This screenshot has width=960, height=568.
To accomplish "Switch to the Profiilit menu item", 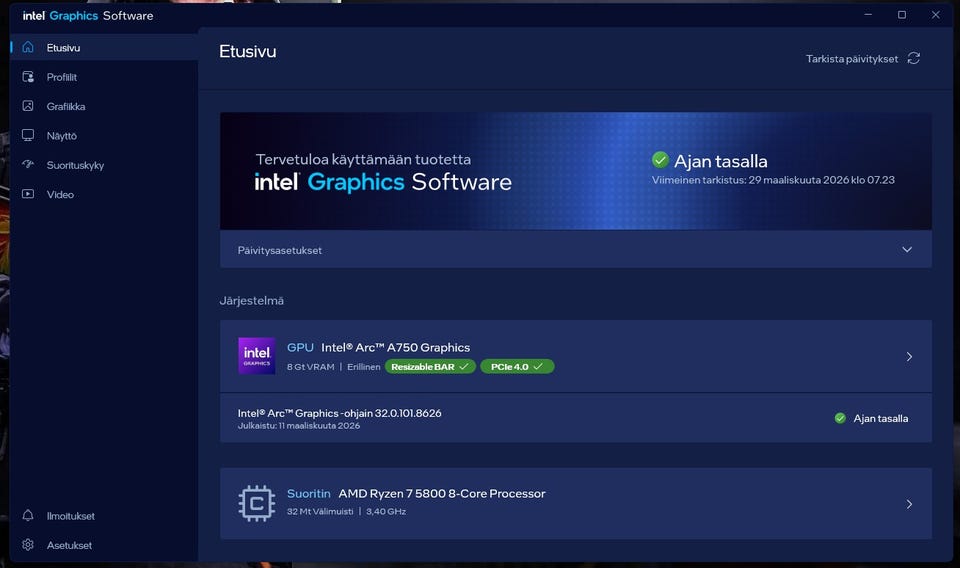I will (x=62, y=77).
